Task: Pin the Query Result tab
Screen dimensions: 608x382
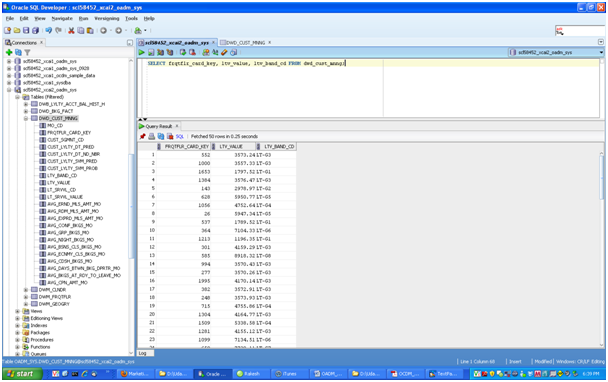Action: (142, 137)
